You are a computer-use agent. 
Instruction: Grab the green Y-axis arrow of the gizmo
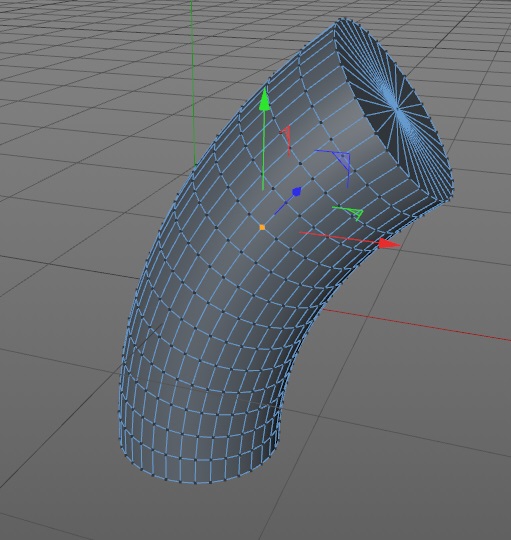pos(264,99)
